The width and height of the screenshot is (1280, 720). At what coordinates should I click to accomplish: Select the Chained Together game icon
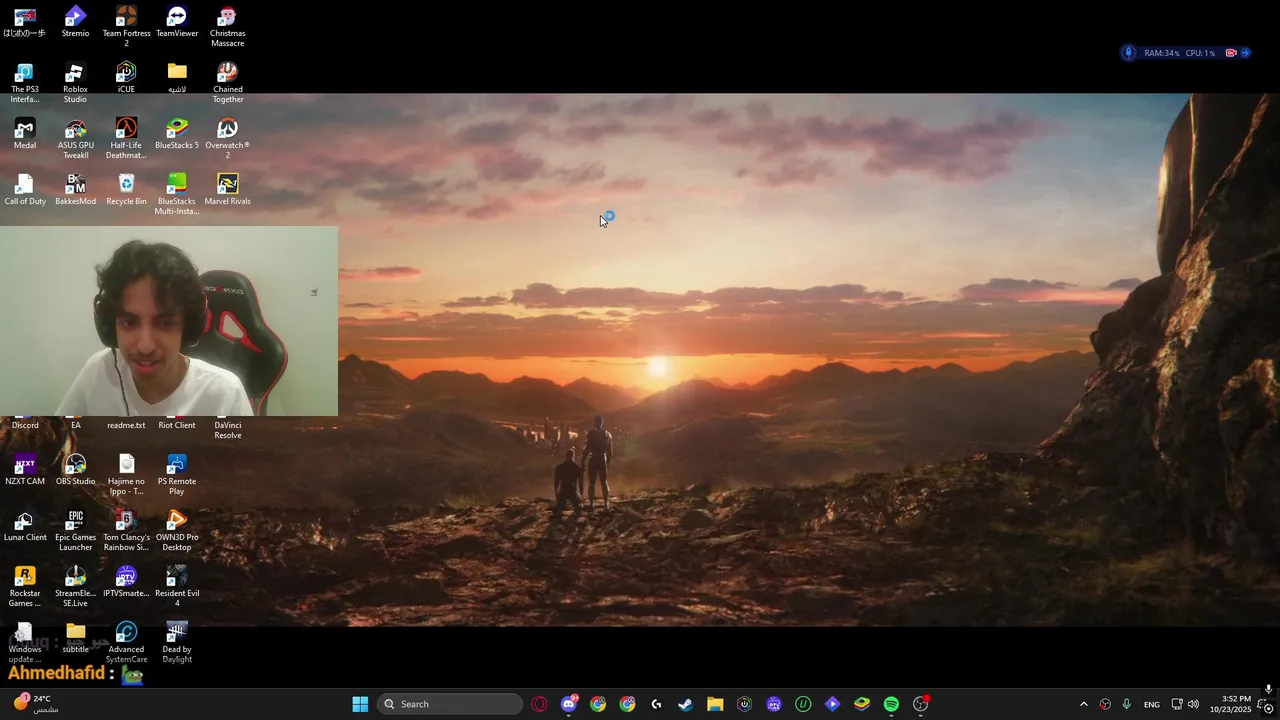[x=227, y=82]
